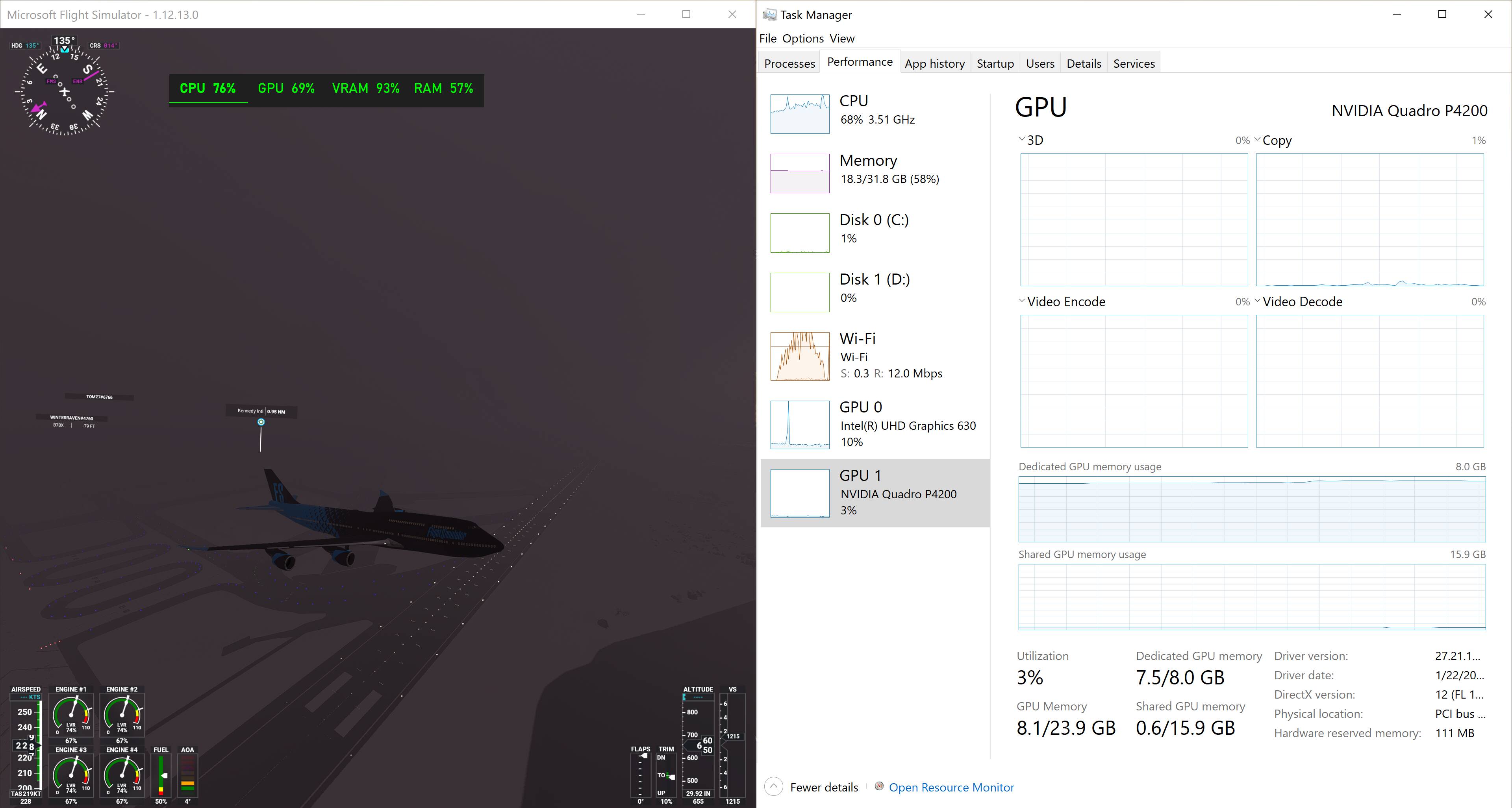Click the Fewer details button
The height and width of the screenshot is (808, 1512).
point(823,788)
